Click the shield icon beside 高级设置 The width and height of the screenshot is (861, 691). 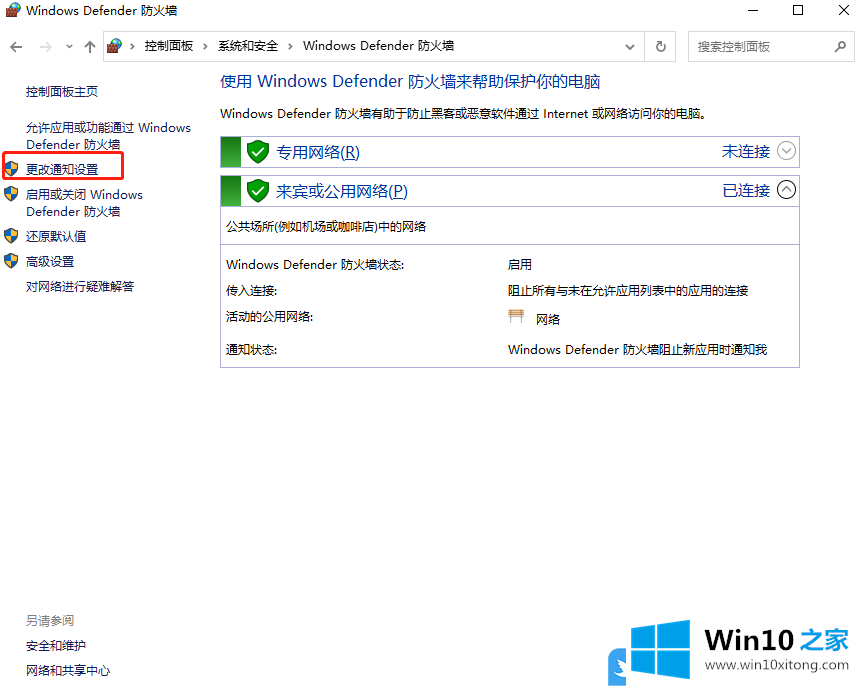[12, 260]
